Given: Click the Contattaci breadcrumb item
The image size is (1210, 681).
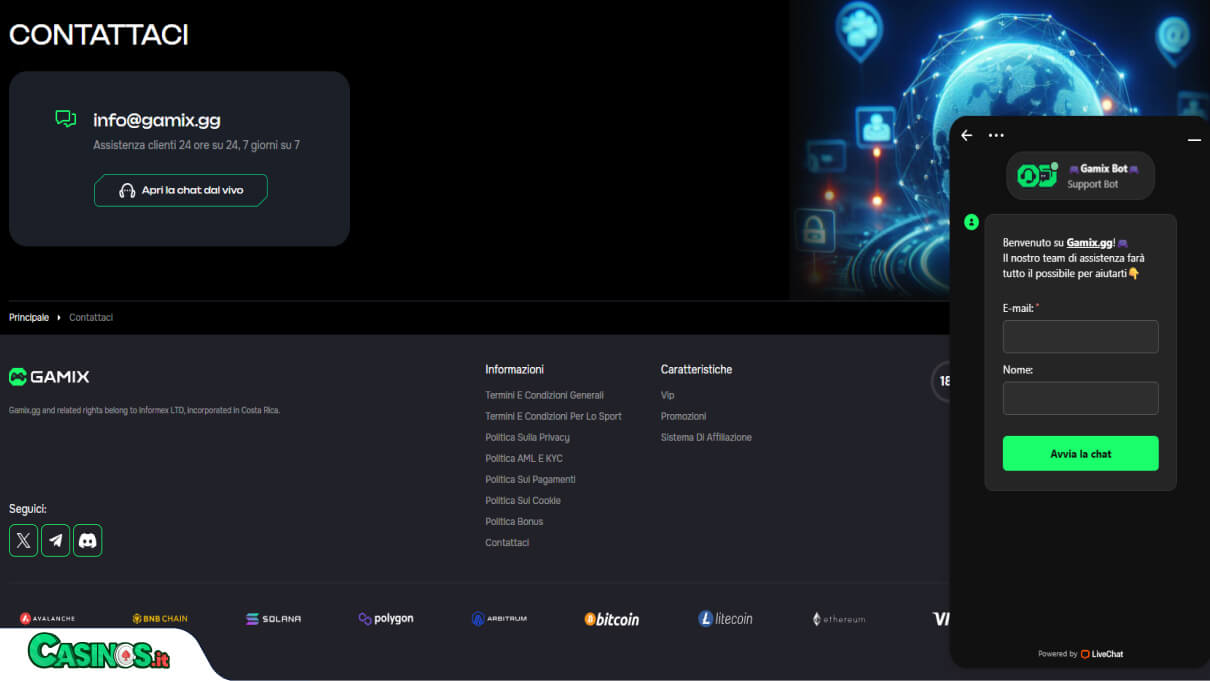Looking at the screenshot, I should [91, 317].
